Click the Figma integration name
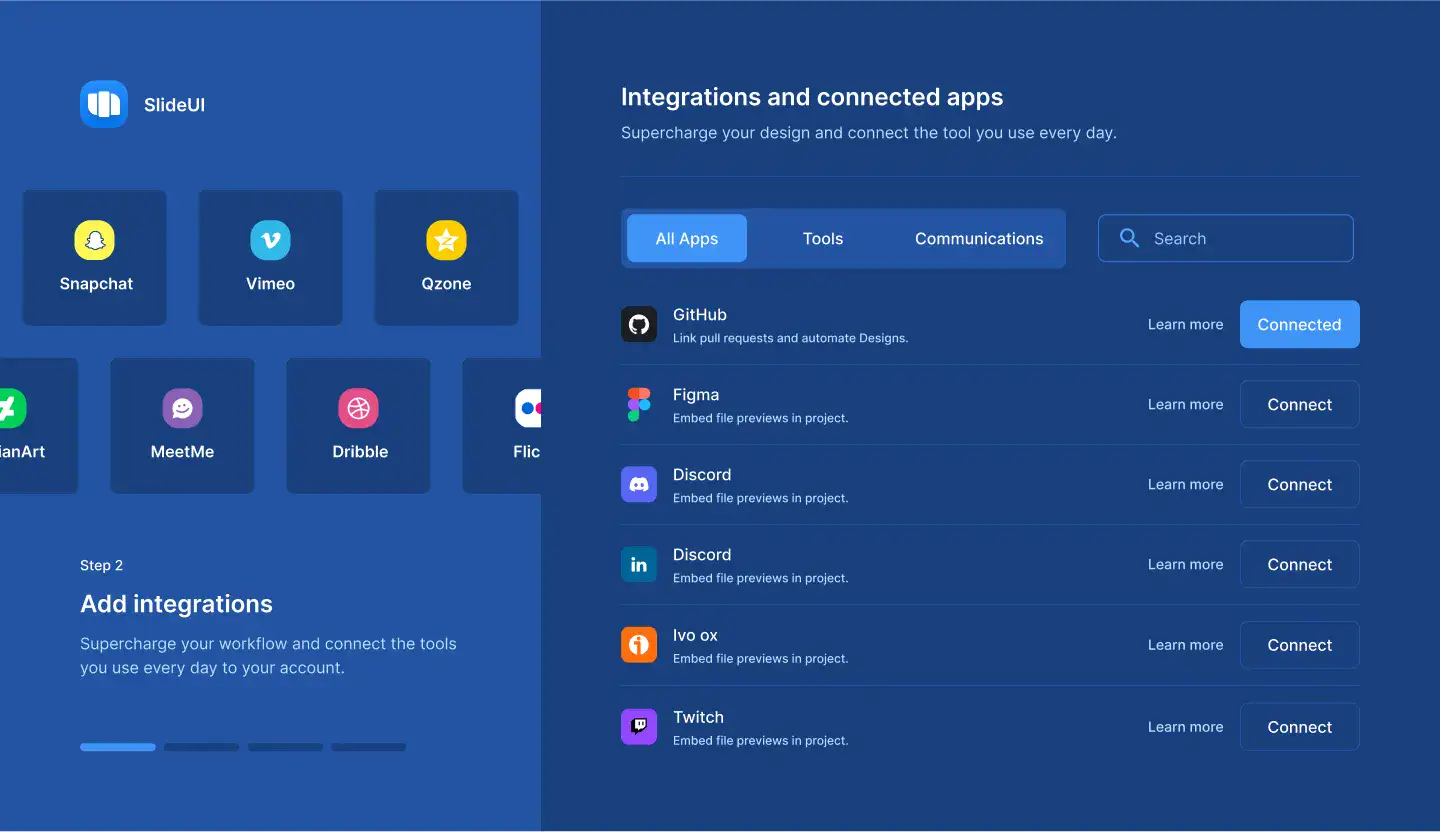Screen dimensions: 1440x832 (x=696, y=394)
